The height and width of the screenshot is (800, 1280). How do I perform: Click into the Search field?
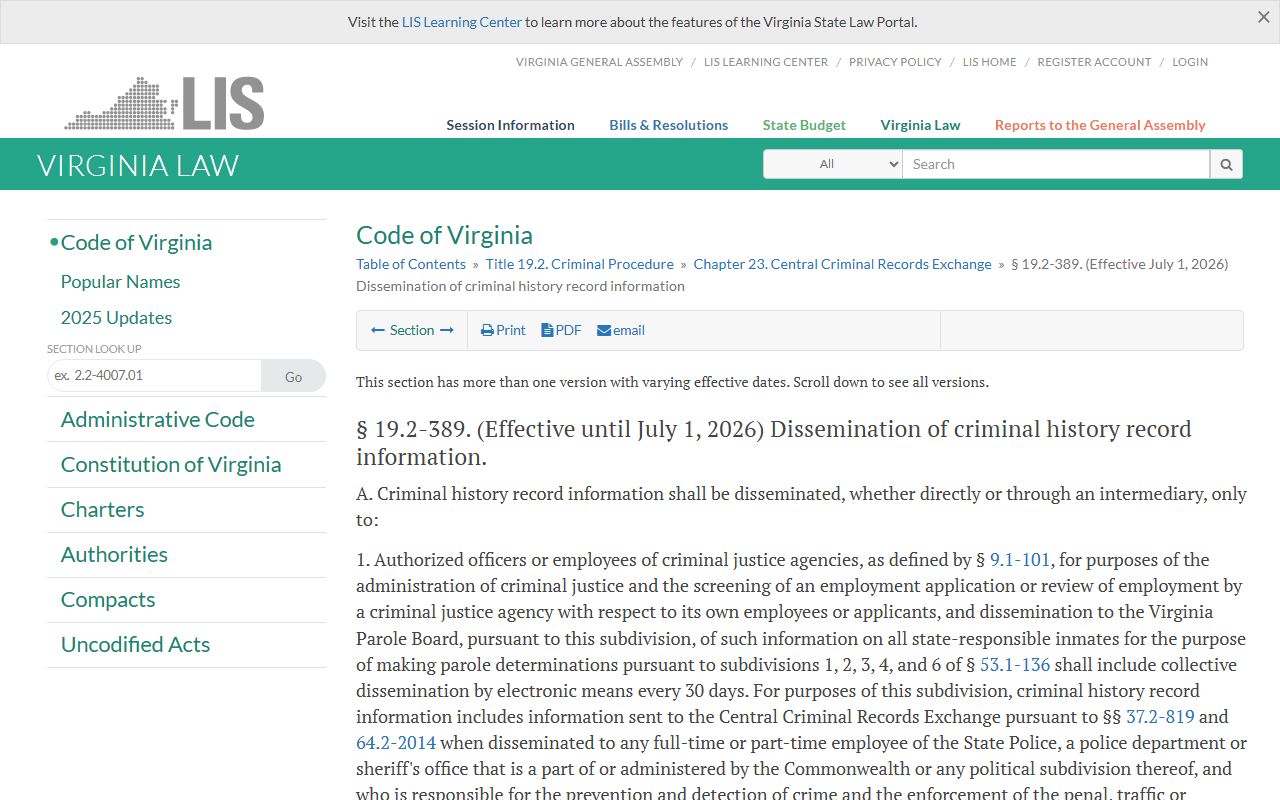[1056, 164]
